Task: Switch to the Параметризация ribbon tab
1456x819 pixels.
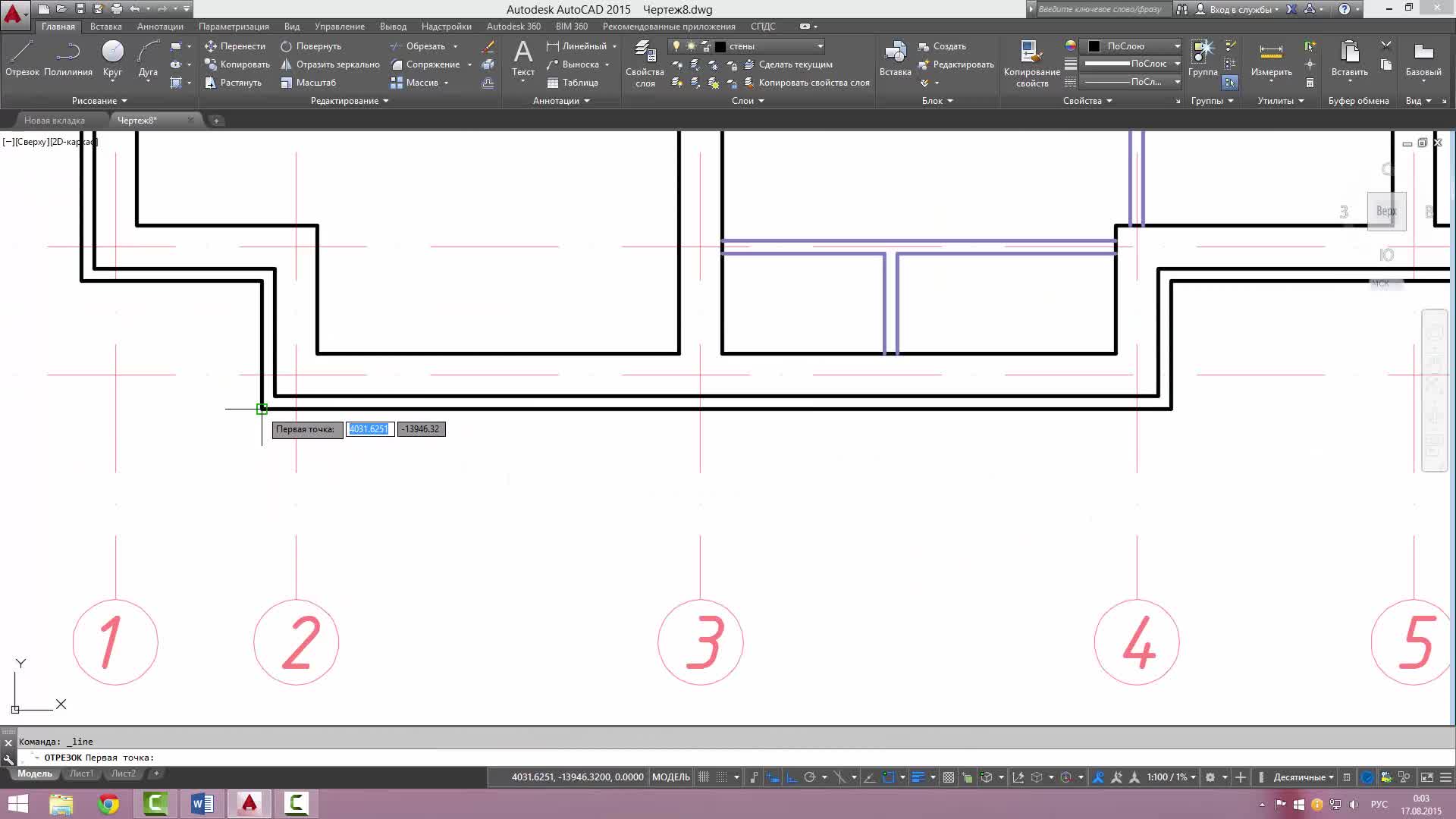Action: pyautogui.click(x=234, y=27)
